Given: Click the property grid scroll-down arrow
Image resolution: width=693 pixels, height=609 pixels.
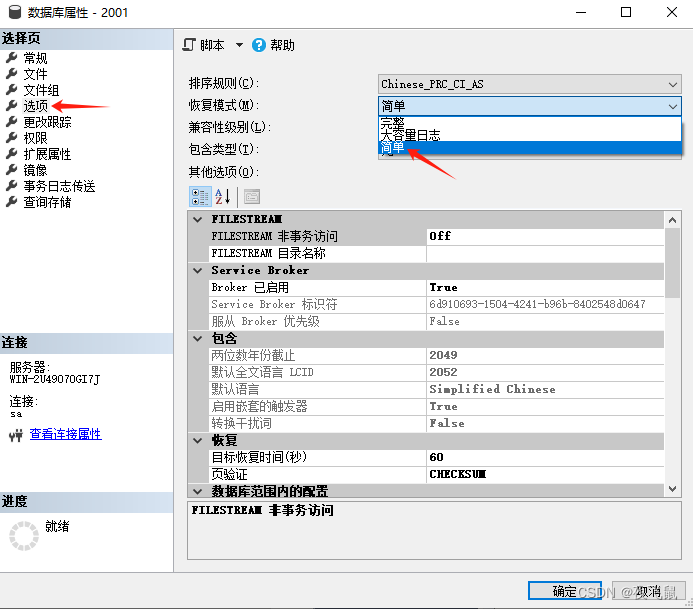Looking at the screenshot, I should point(672,489).
